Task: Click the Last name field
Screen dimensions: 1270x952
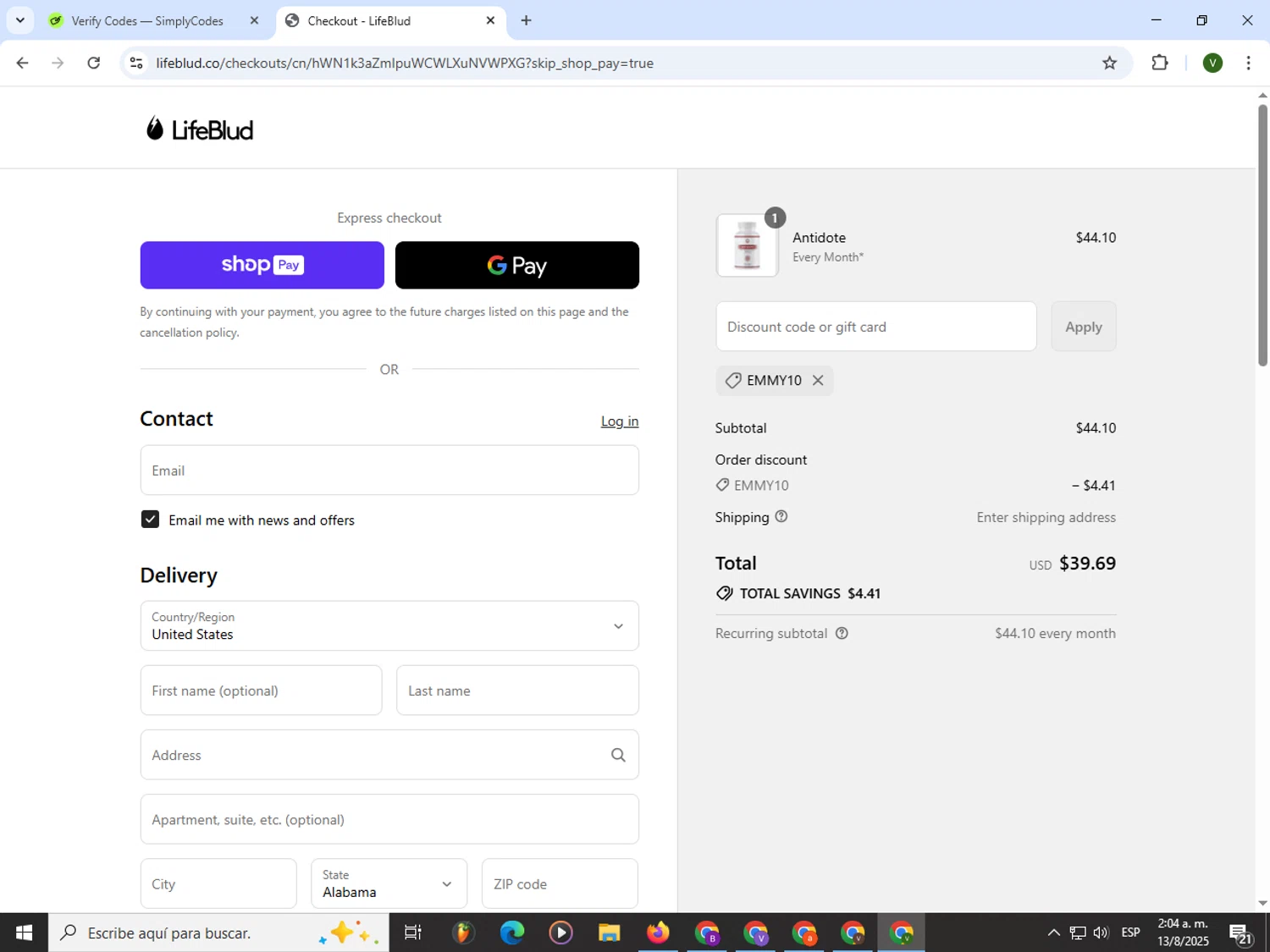Action: pos(517,691)
